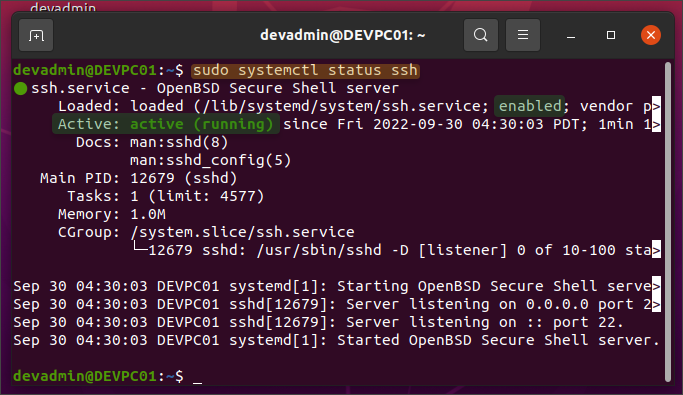683x395 pixels.
Task: Click the process line 12679 sshd: /usr/sbin/sshd -D
Action: pos(279,250)
